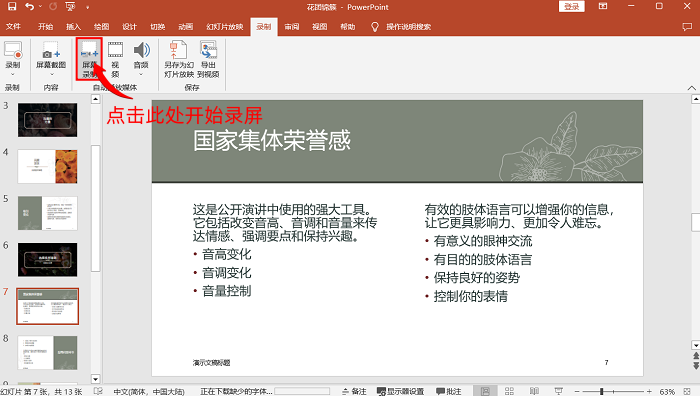Screen dimensions: 700x396
Task: Click bullet text 有意义的眼神交流
Action: pyautogui.click(x=483, y=241)
